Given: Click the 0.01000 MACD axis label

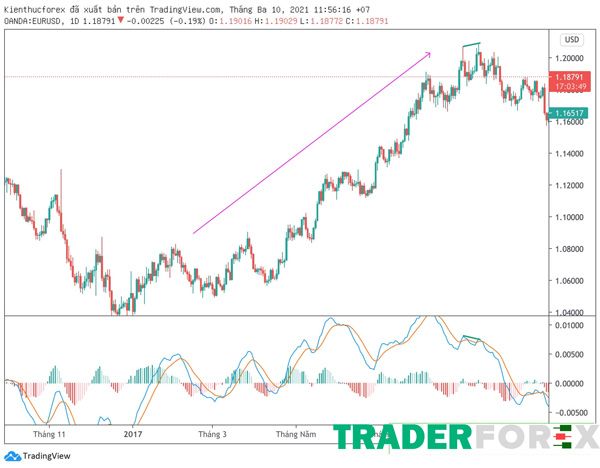Looking at the screenshot, I should click(569, 325).
